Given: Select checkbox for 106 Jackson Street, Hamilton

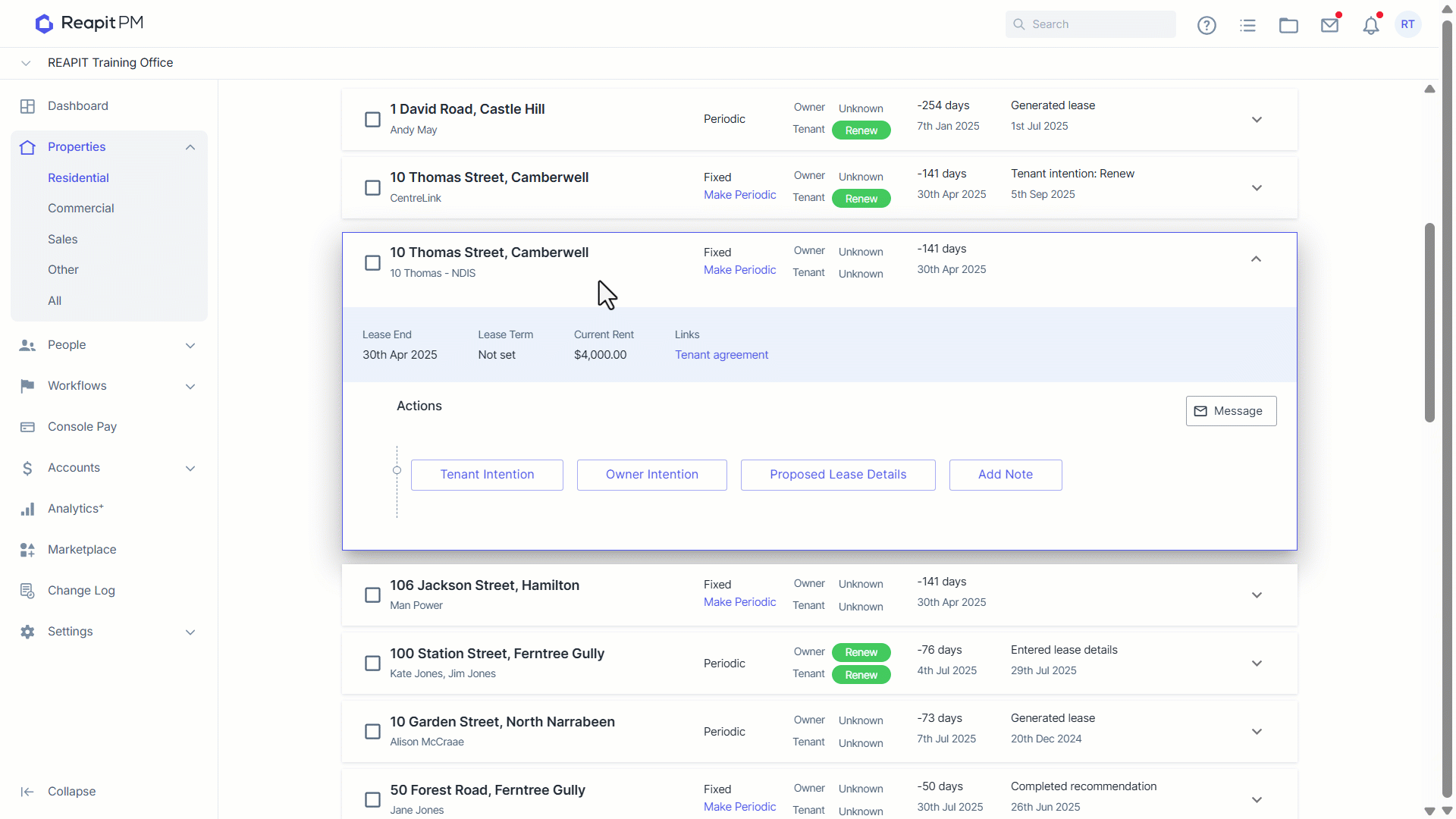Looking at the screenshot, I should 372,595.
